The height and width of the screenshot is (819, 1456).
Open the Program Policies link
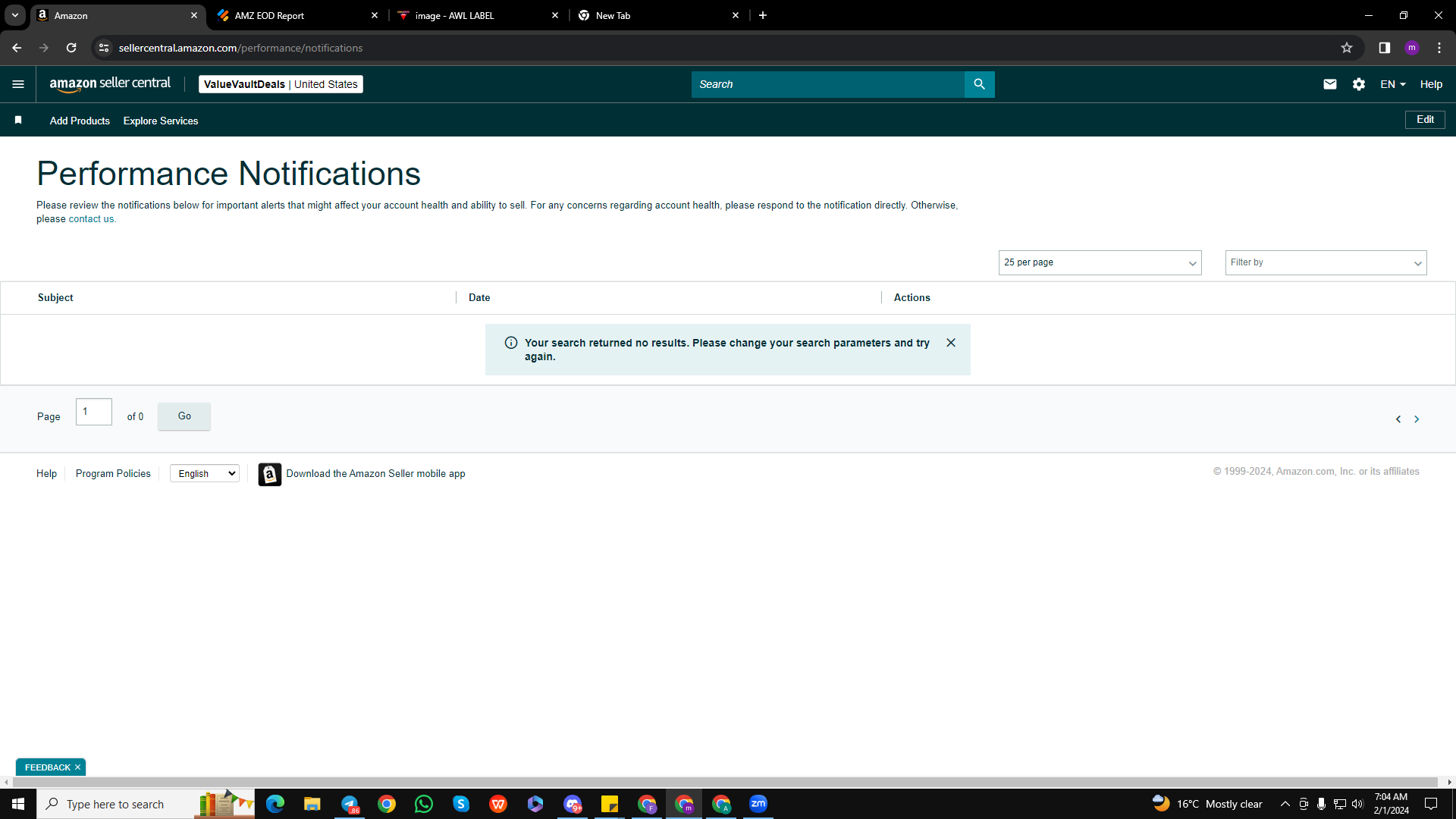[x=113, y=474]
